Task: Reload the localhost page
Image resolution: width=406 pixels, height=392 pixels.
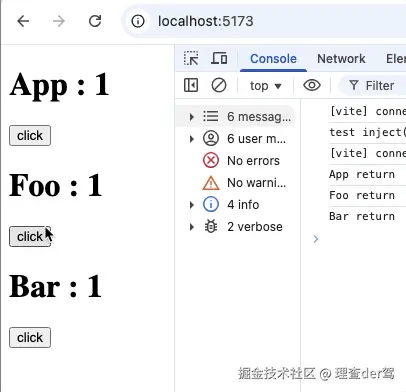Action: 95,21
